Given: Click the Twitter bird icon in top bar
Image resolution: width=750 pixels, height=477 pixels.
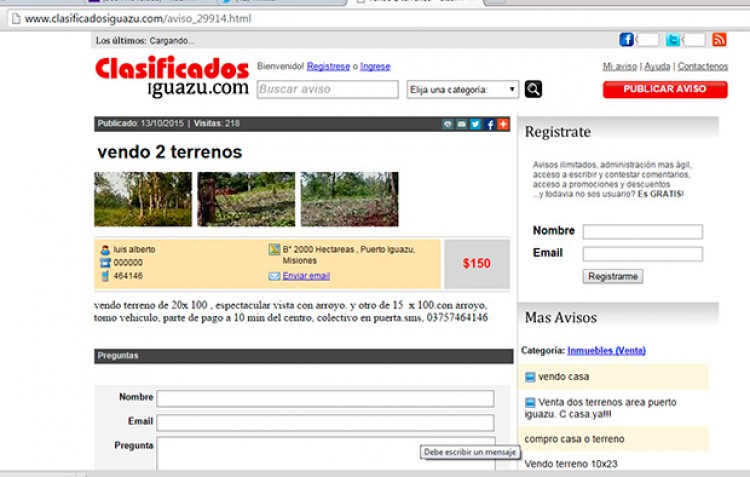Looking at the screenshot, I should click(x=673, y=40).
